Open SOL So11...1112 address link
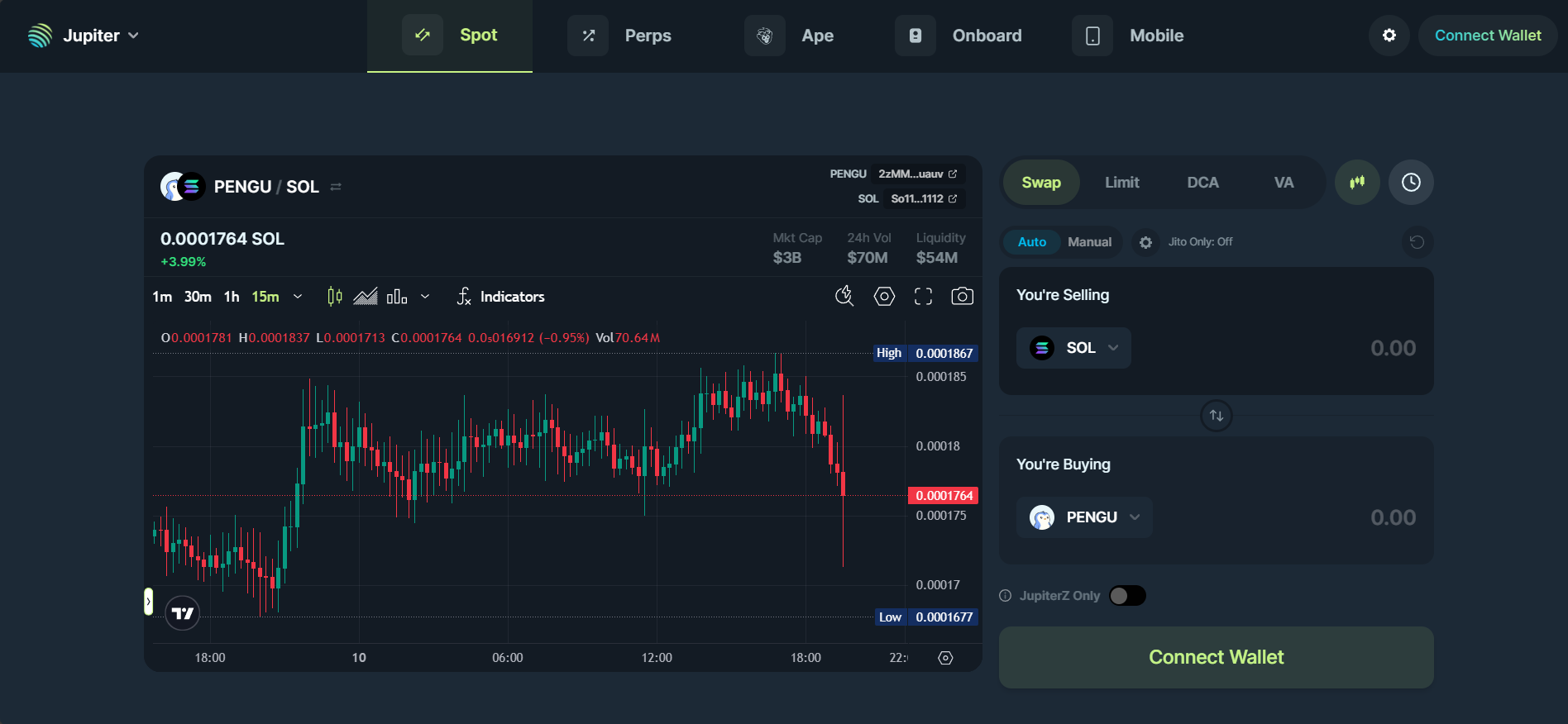This screenshot has width=1568, height=724. 924,198
